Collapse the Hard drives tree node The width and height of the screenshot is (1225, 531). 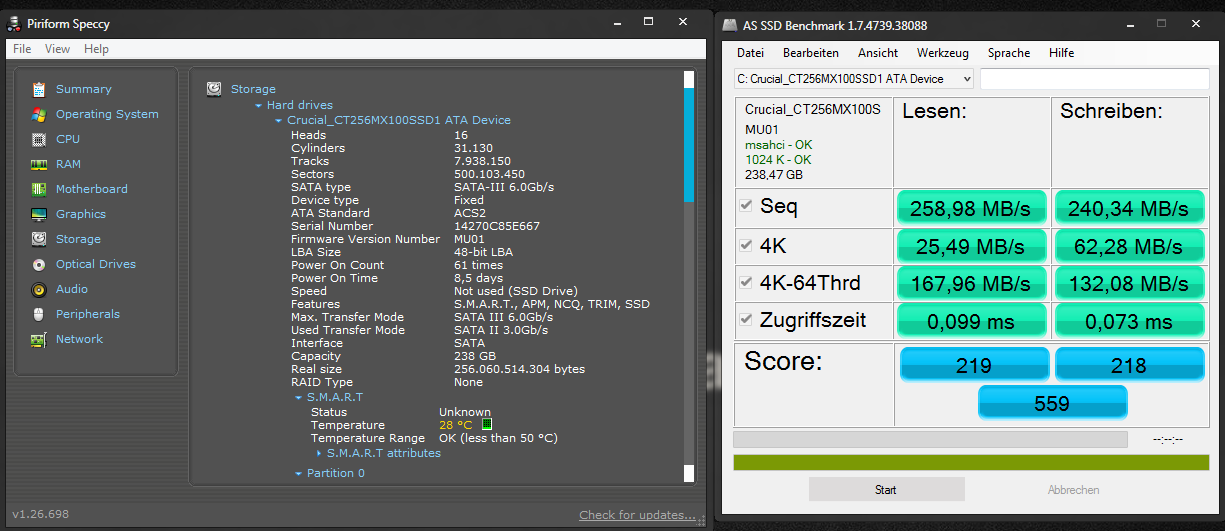pyautogui.click(x=259, y=105)
